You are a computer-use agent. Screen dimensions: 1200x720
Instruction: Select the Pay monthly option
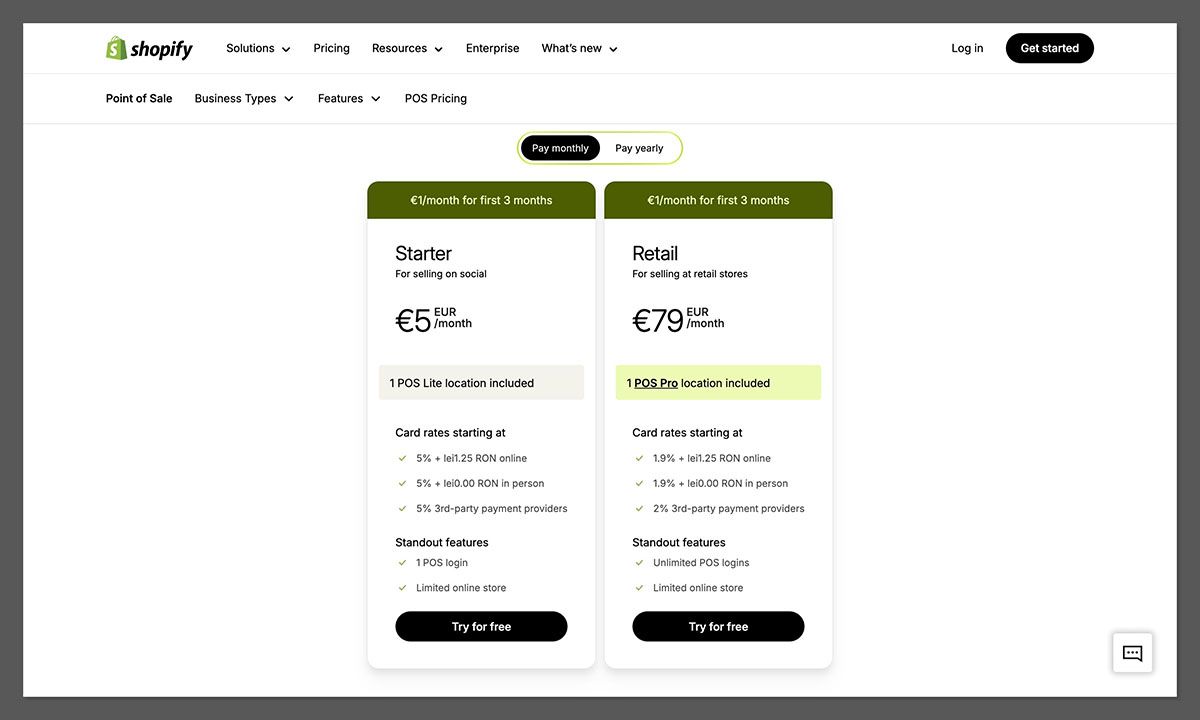(560, 147)
